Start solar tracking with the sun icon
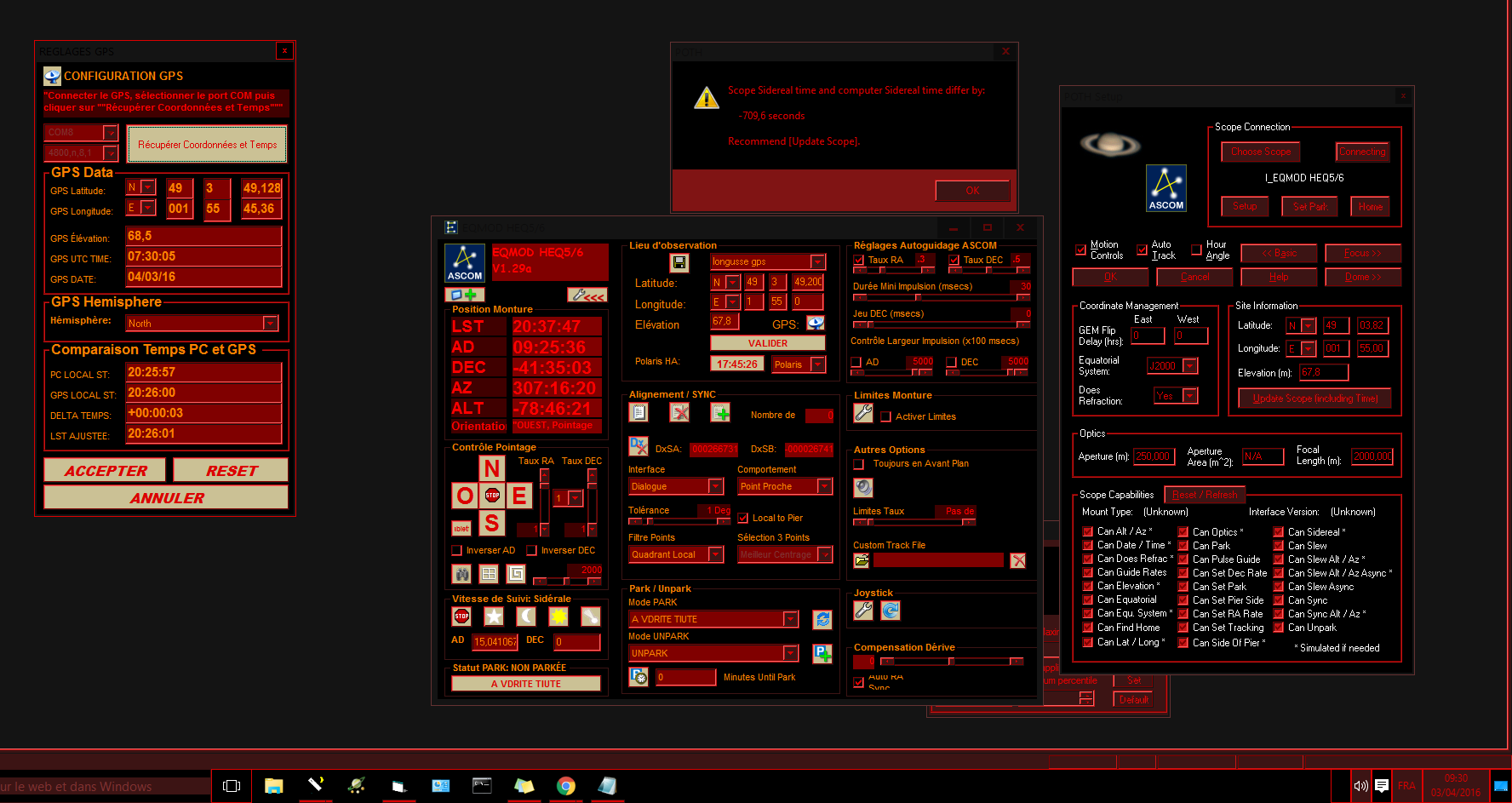Viewport: 1512px width, 803px height. pos(558,616)
